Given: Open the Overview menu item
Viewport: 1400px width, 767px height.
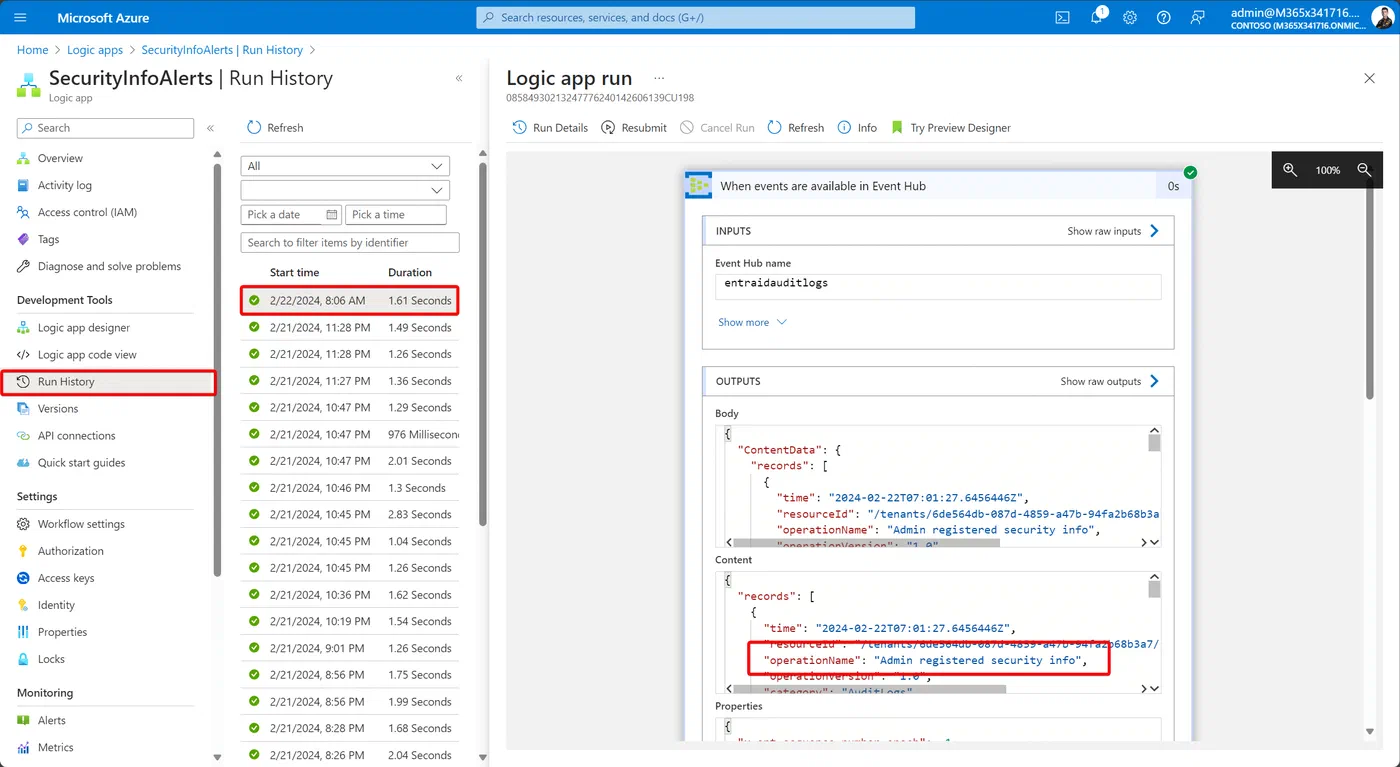Looking at the screenshot, I should (x=60, y=158).
